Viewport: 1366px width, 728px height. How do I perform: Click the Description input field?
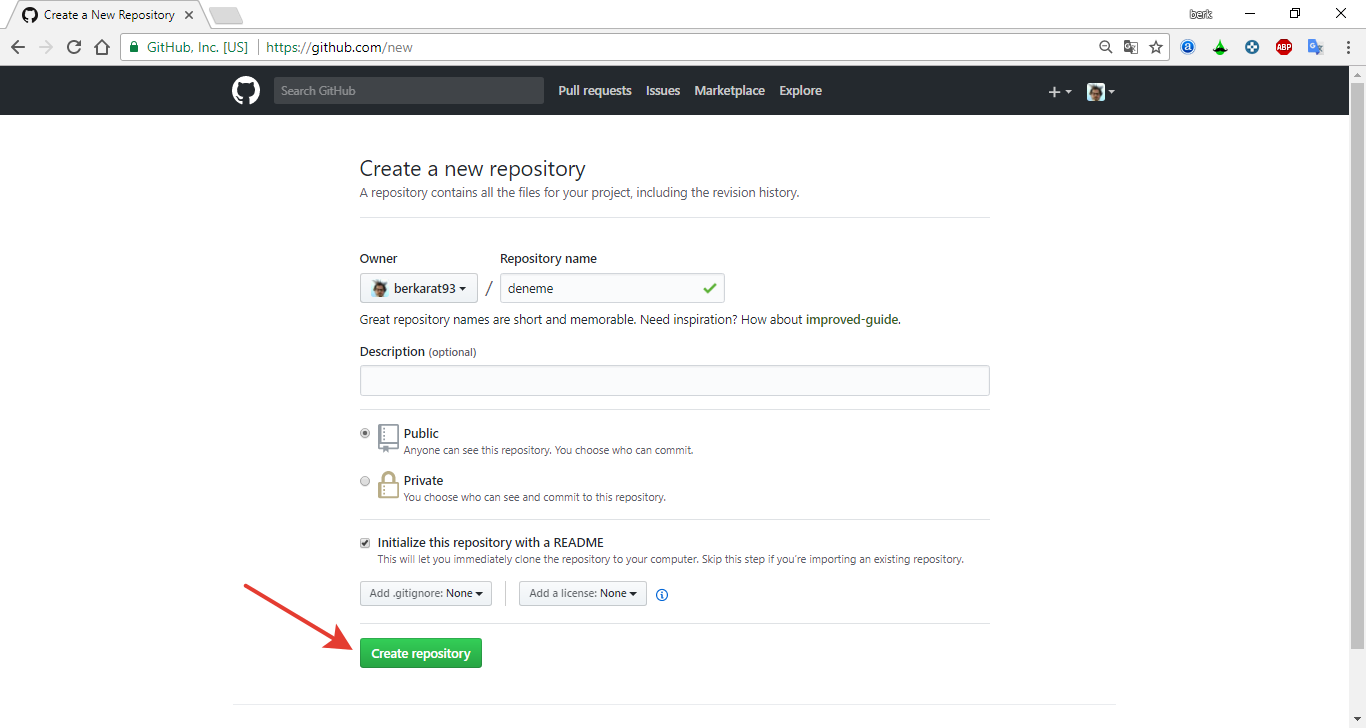tap(675, 381)
